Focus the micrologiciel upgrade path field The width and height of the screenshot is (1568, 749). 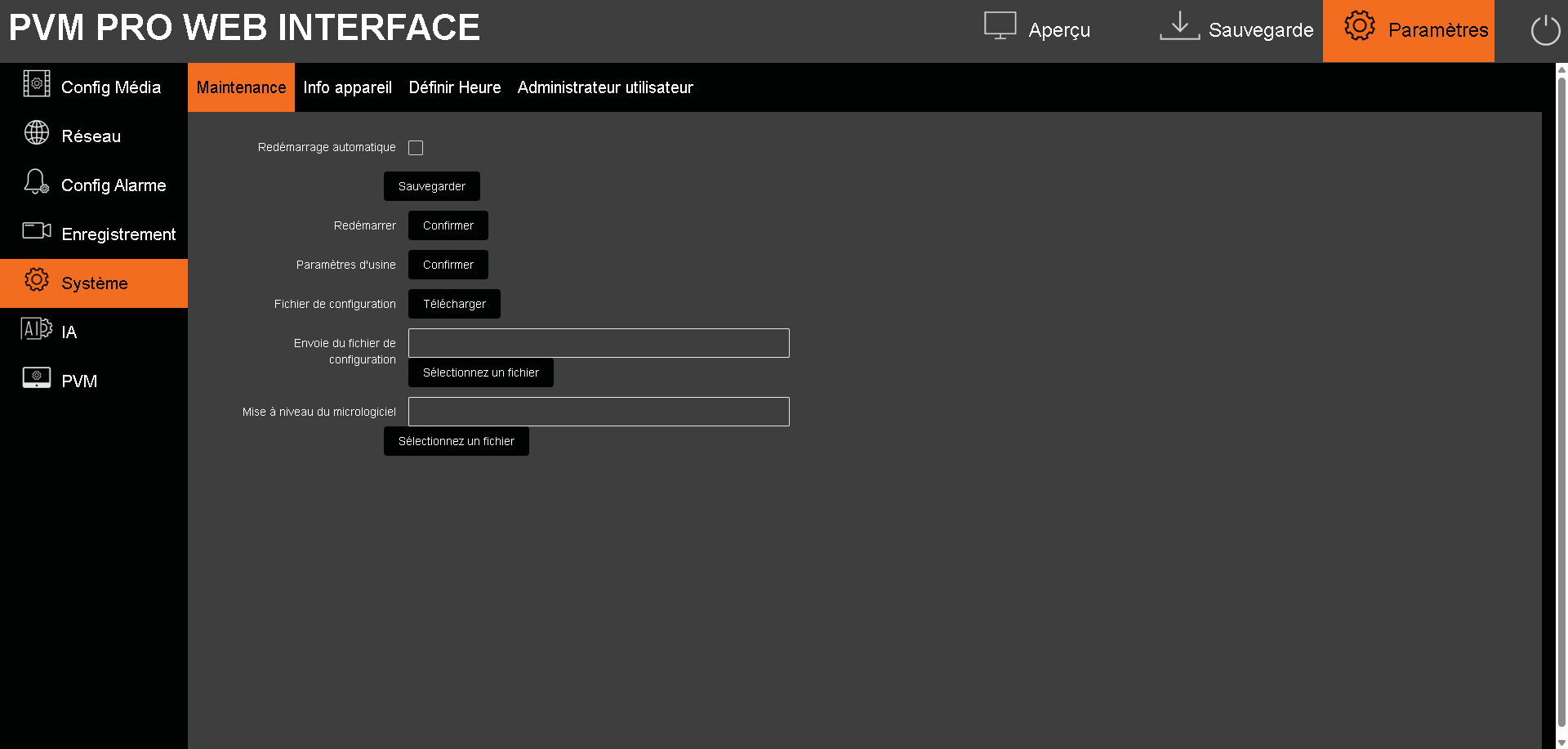pyautogui.click(x=599, y=412)
